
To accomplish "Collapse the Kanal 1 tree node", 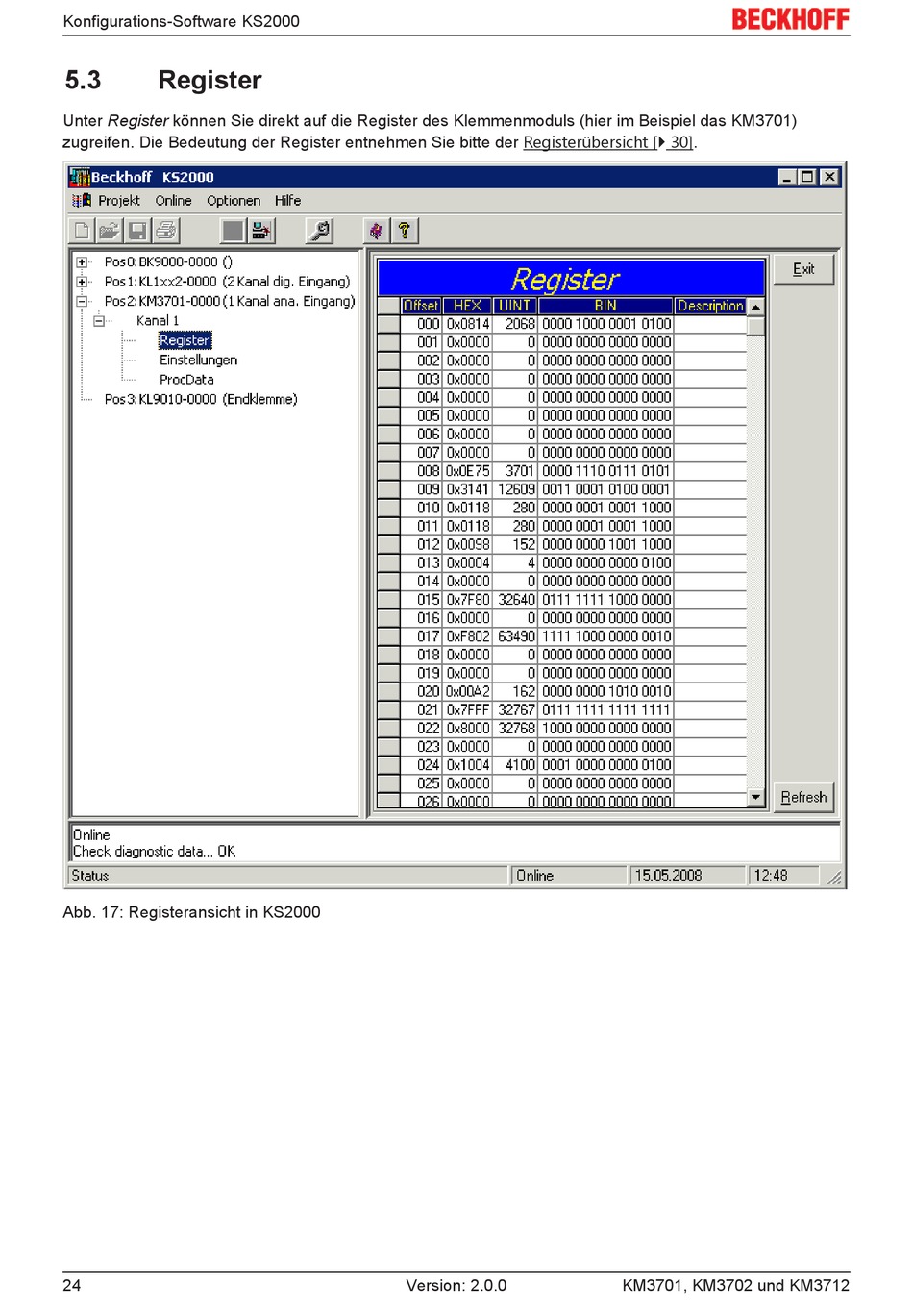I will [99, 321].
